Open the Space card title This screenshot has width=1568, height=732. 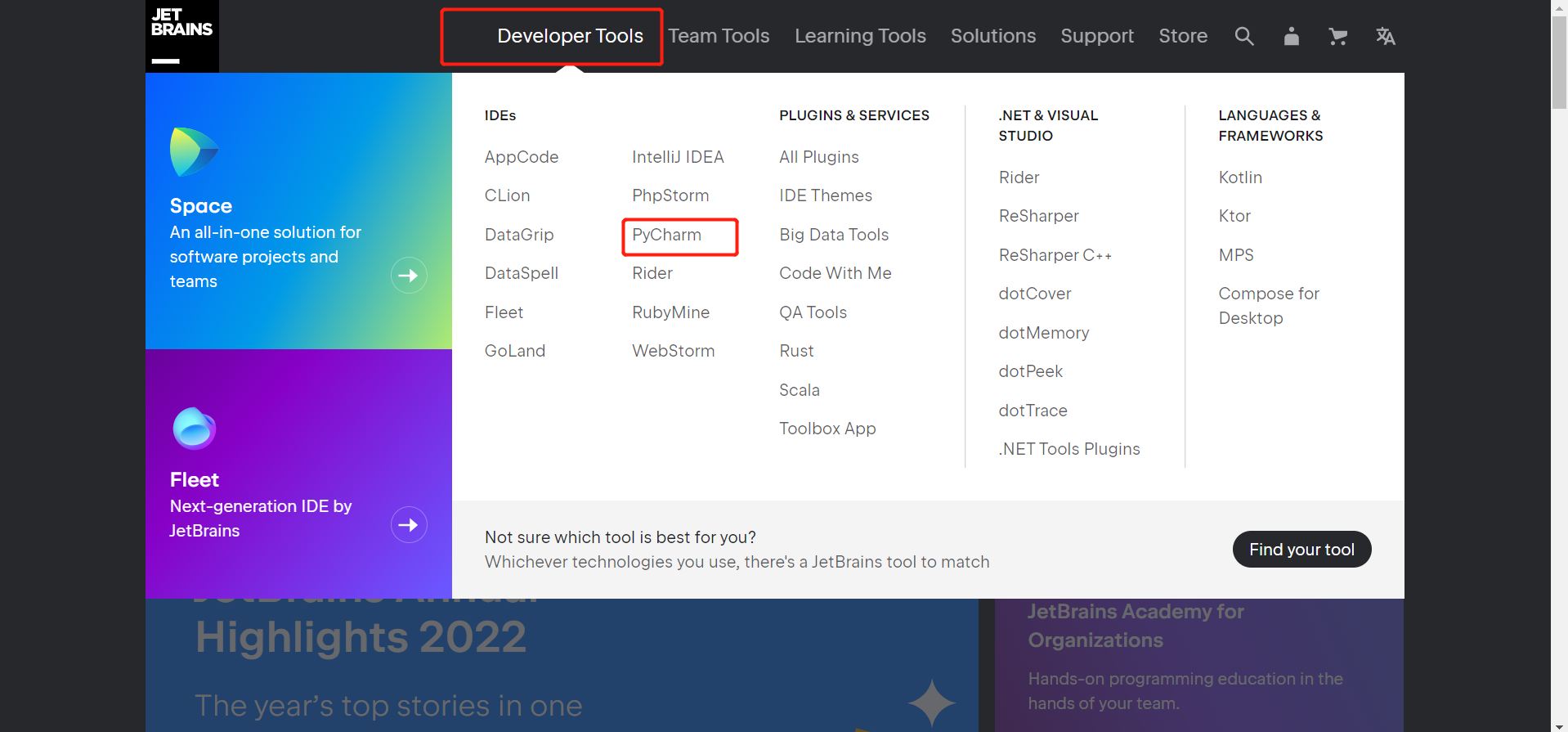click(x=201, y=206)
